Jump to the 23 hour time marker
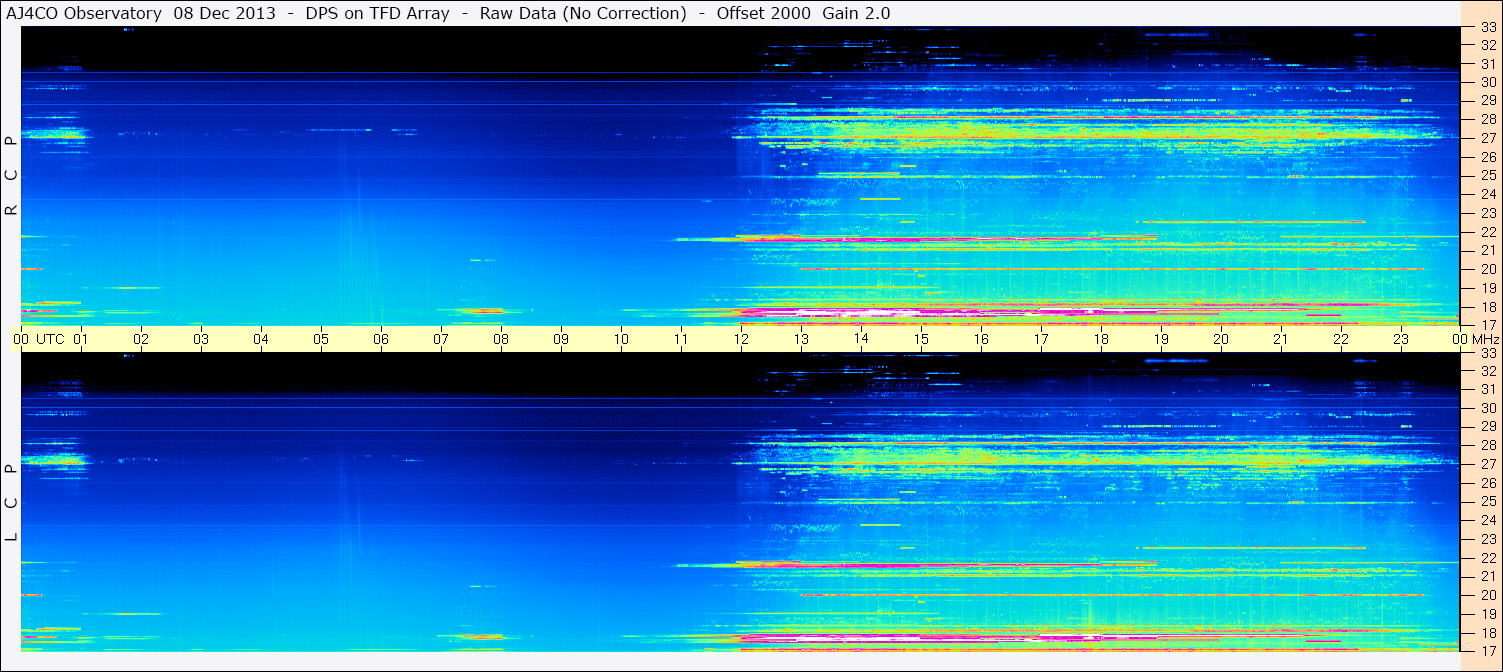 click(x=1401, y=339)
